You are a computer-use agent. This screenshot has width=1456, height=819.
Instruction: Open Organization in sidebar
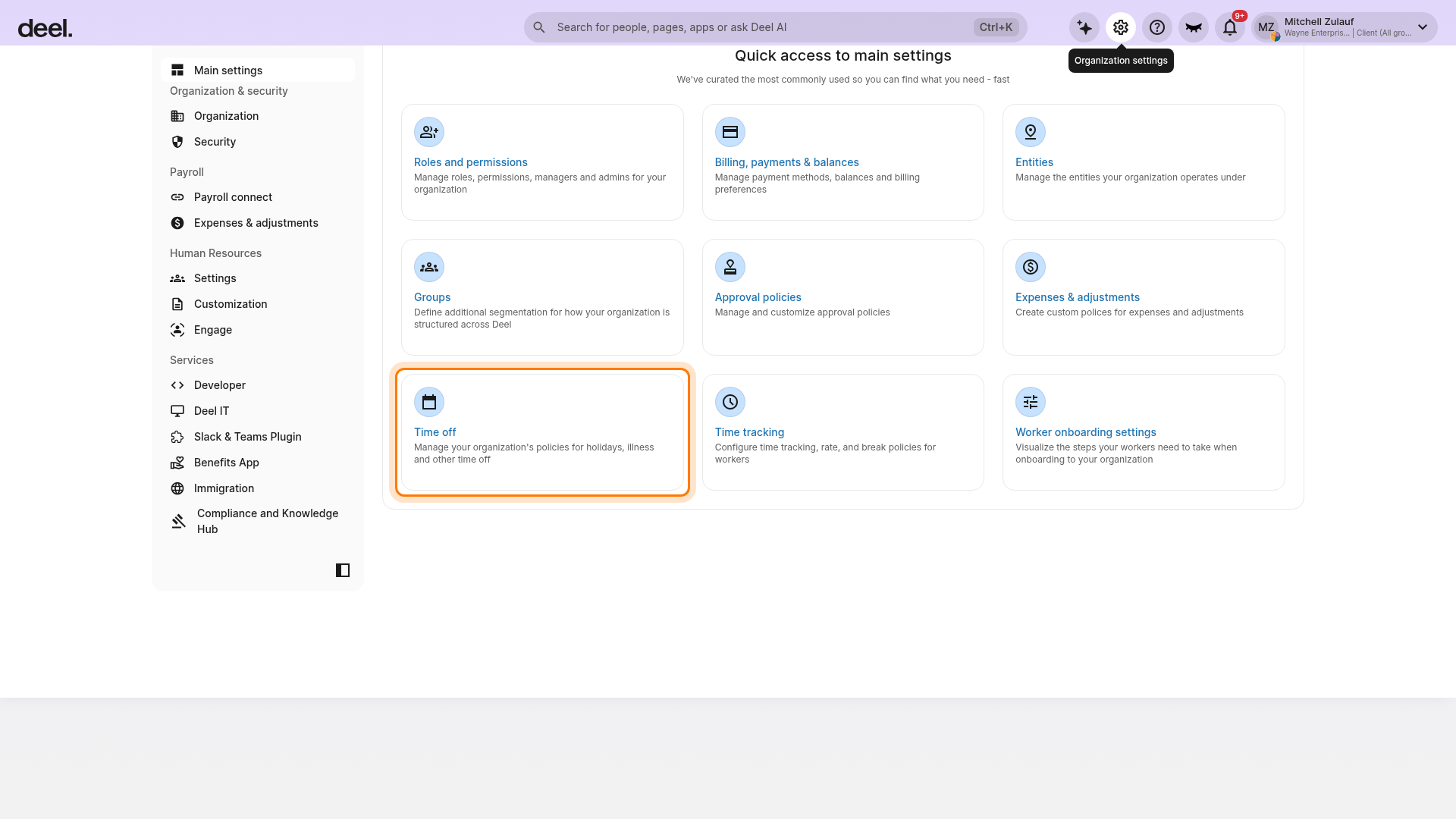coord(258,116)
